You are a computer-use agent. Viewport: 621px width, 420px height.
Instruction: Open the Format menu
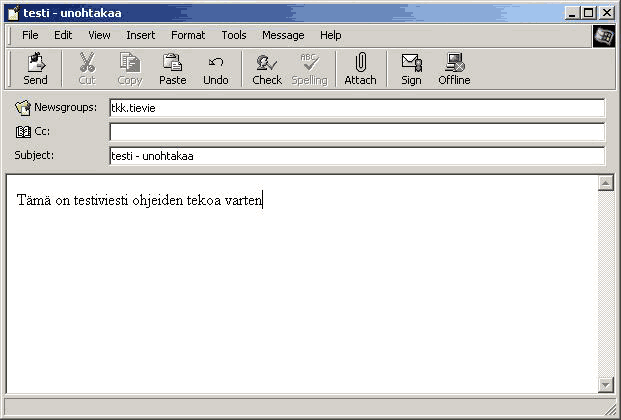point(188,35)
